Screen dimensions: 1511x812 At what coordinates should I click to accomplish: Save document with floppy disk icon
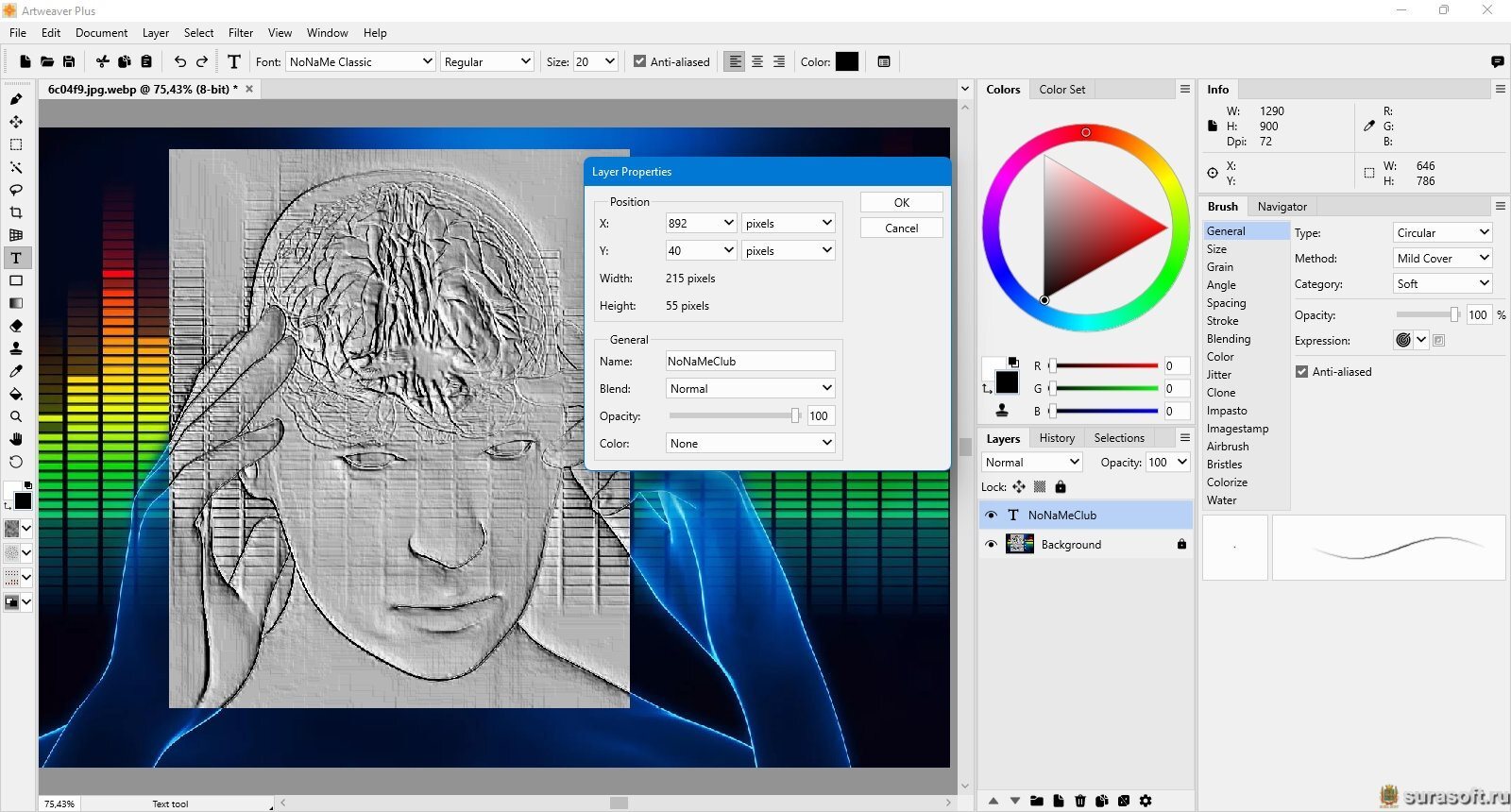point(69,61)
